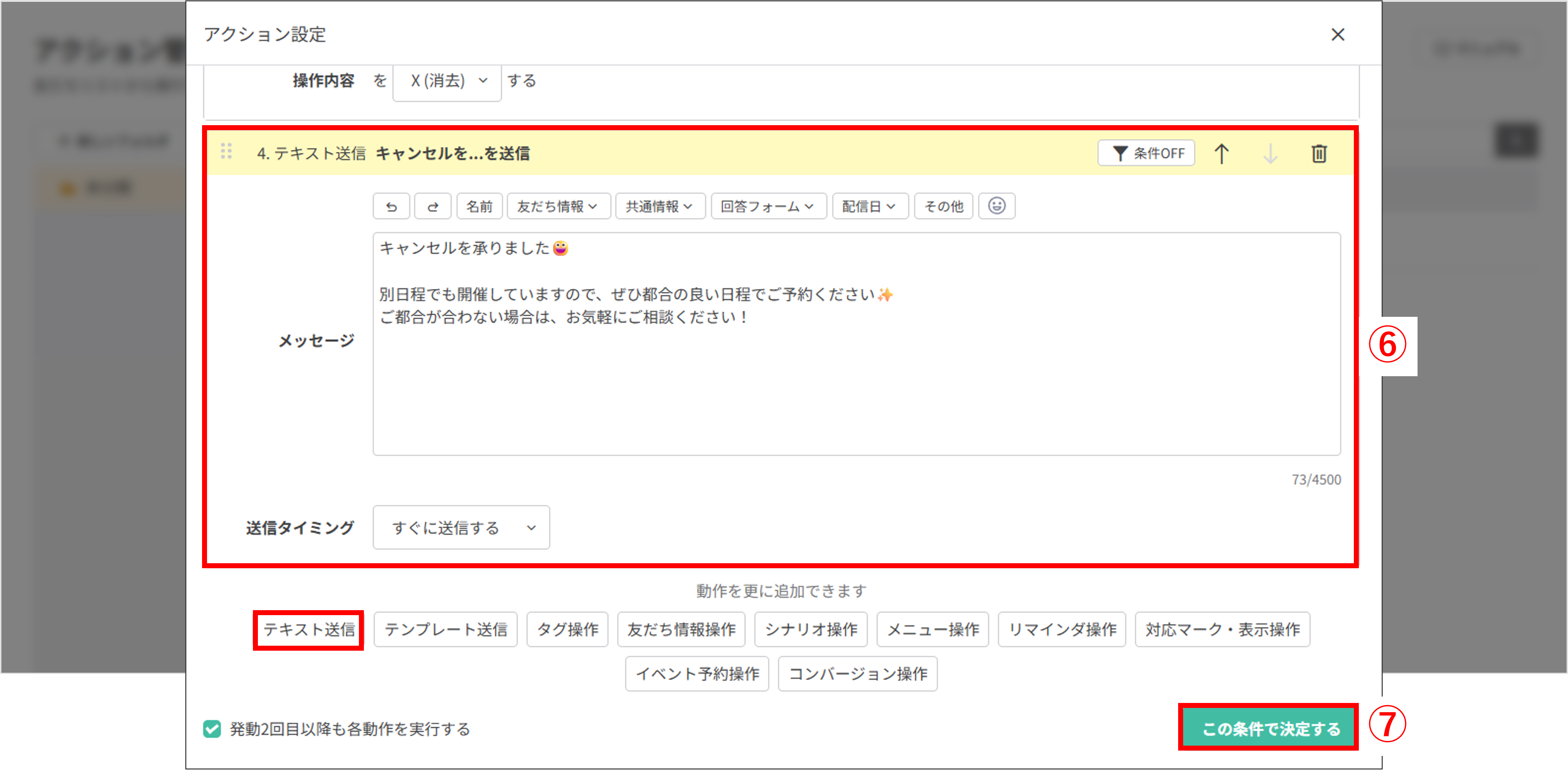Add a テキスト送信 action
Screen dimensions: 1568x773
[x=309, y=629]
